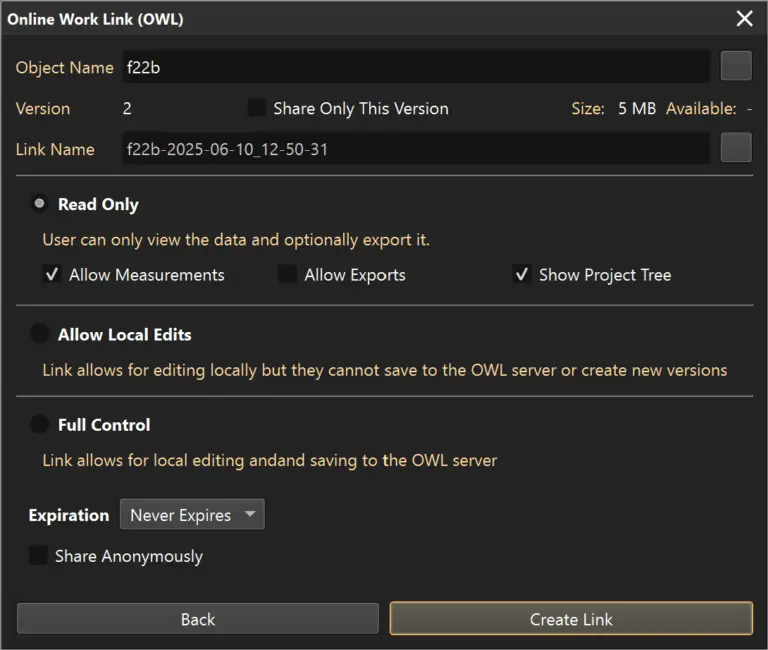
Task: Click the dialog title 'Online Work Link (OWL)'
Action: 95,19
